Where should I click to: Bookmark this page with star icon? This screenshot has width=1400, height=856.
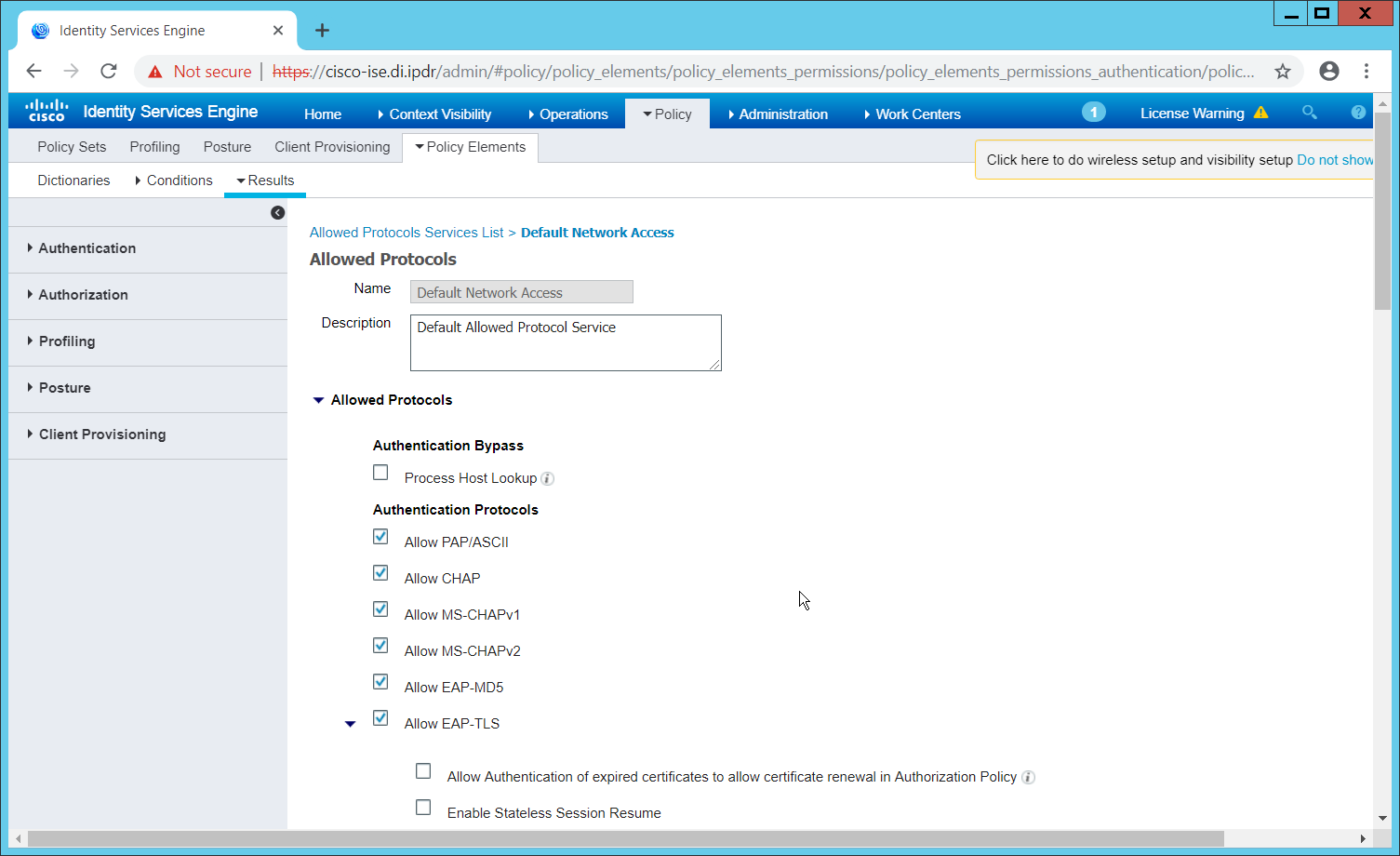1283,72
